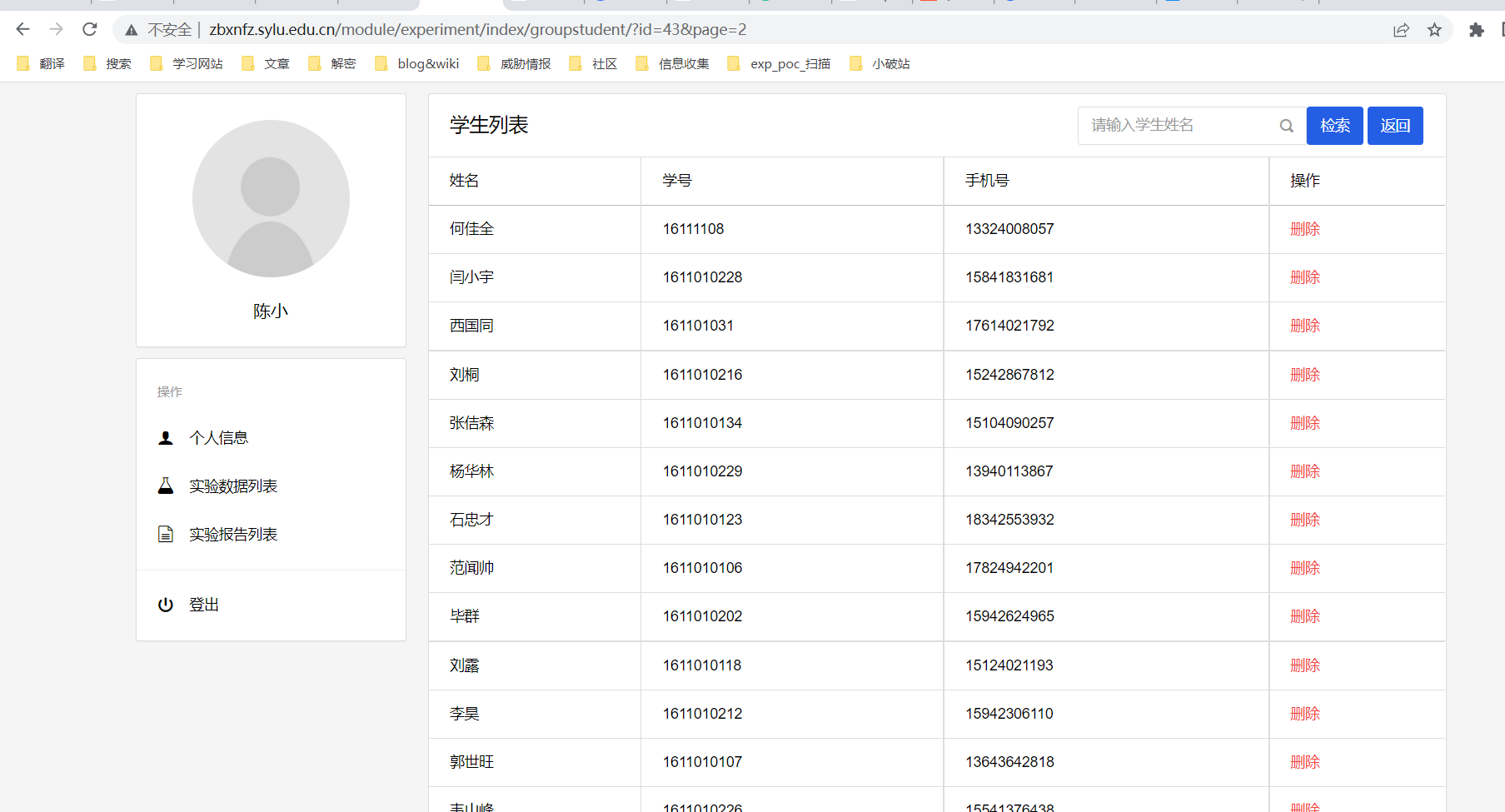This screenshot has height=812, width=1505.
Task: Click the username 陈小 under avatar
Action: click(x=271, y=311)
